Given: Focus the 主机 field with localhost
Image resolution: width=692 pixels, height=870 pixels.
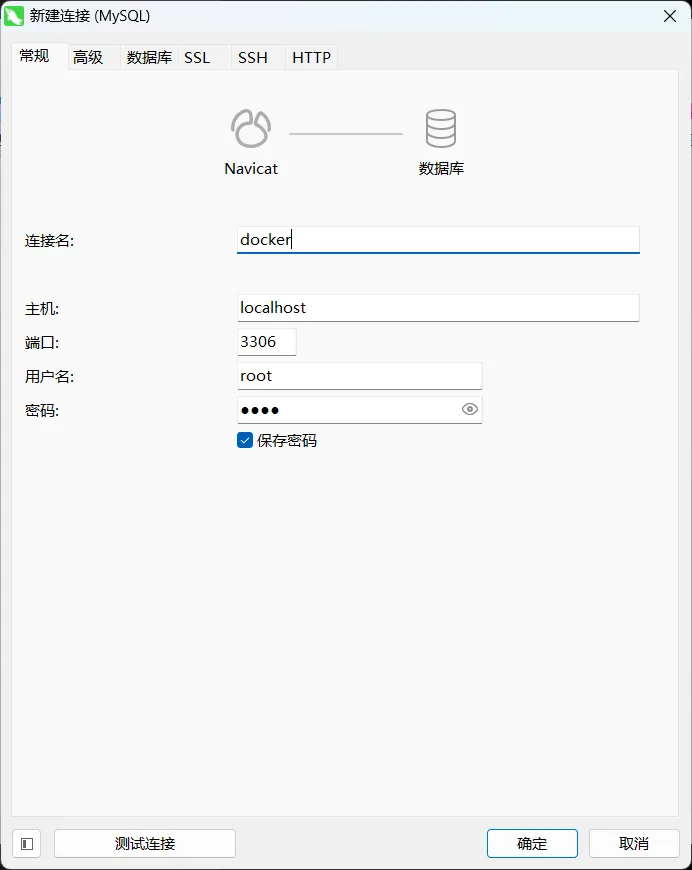Looking at the screenshot, I should (x=437, y=308).
